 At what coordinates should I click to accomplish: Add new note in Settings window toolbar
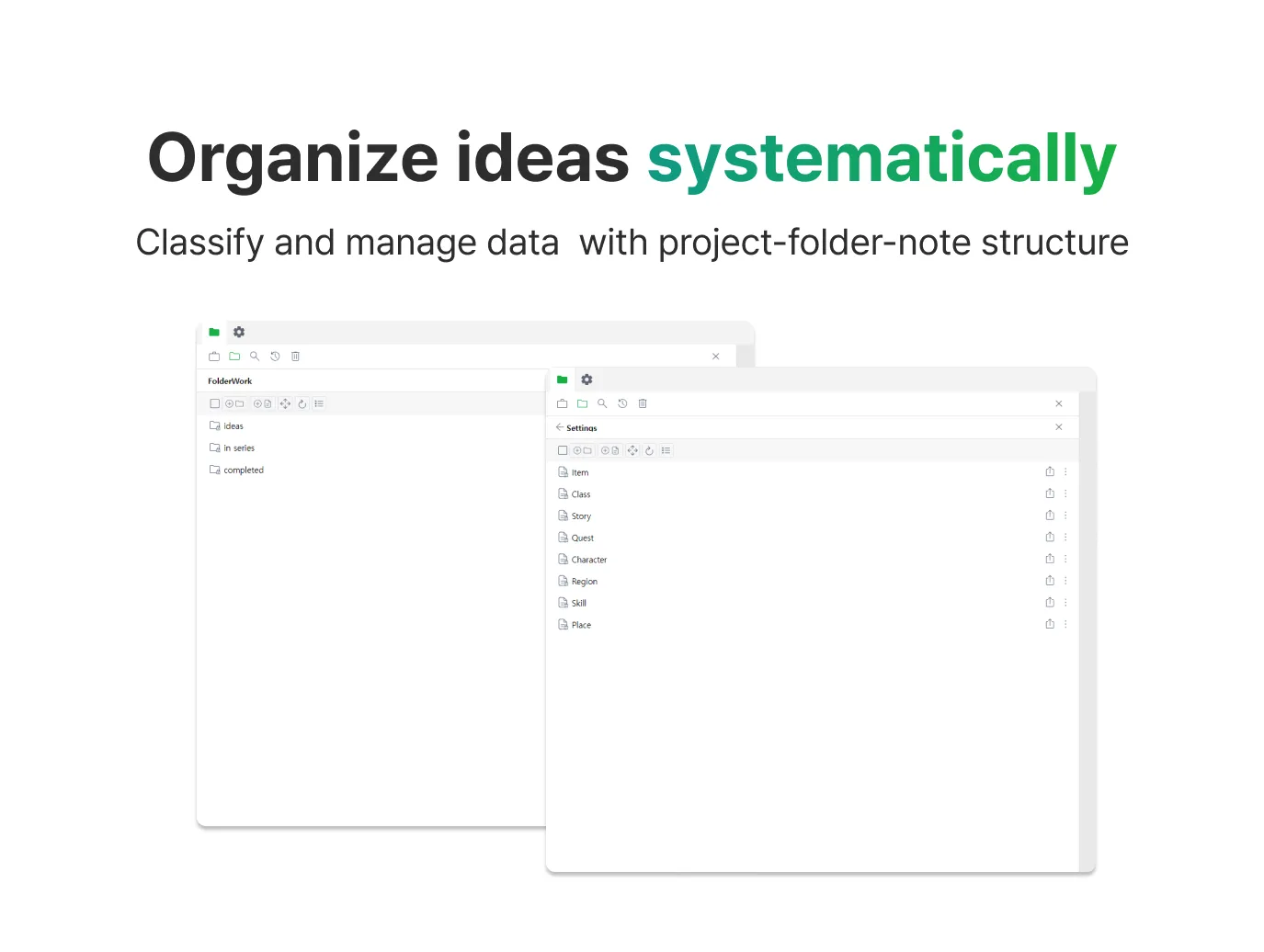610,450
